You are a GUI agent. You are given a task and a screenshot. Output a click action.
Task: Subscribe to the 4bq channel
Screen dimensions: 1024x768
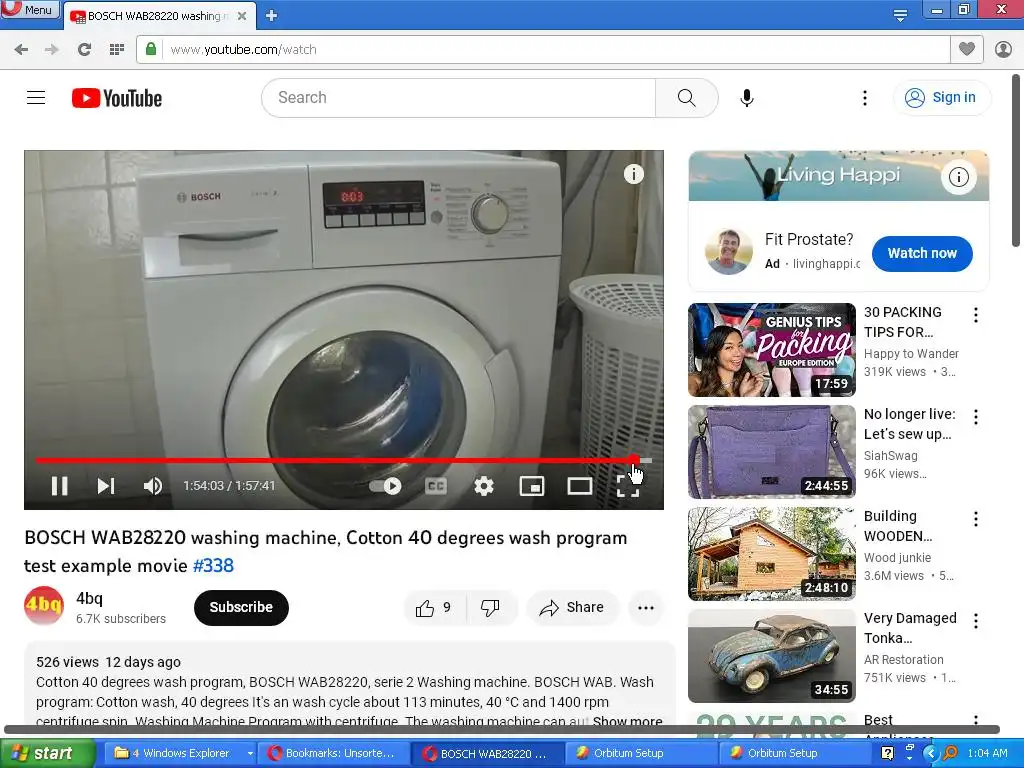(x=241, y=607)
